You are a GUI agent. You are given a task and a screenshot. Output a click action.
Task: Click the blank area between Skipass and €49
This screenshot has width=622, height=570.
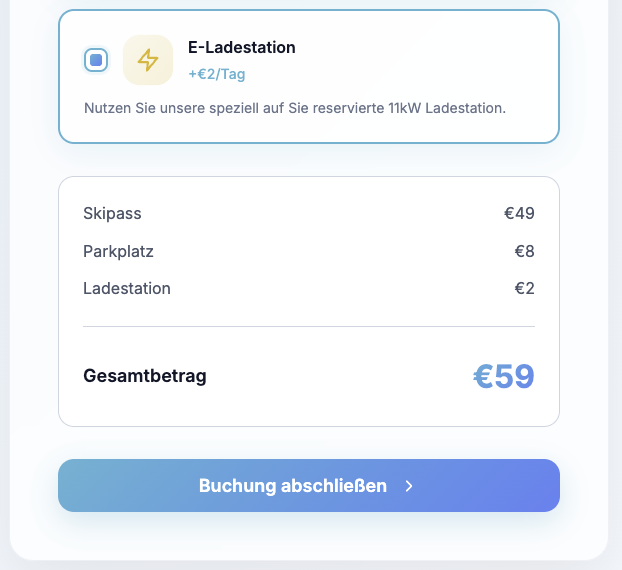pyautogui.click(x=320, y=213)
